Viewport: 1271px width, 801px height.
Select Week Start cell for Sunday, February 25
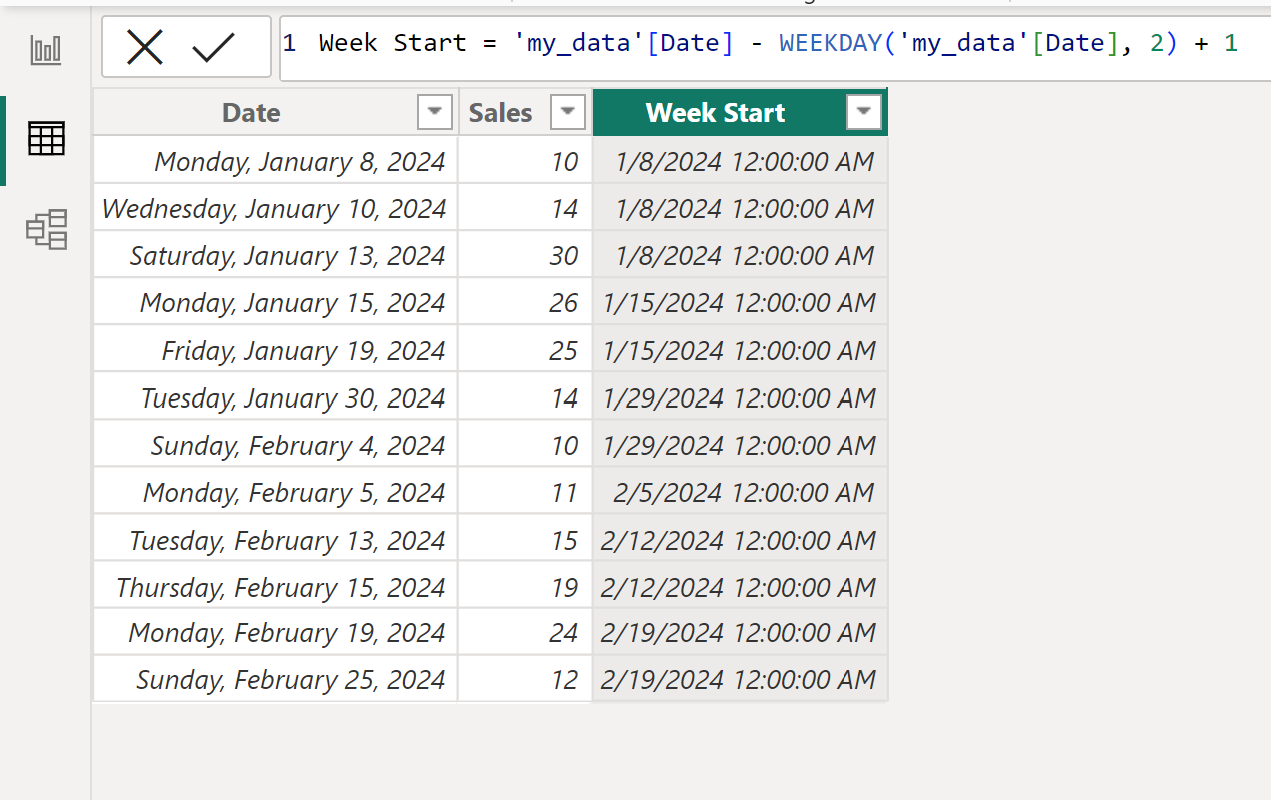pyautogui.click(x=739, y=679)
